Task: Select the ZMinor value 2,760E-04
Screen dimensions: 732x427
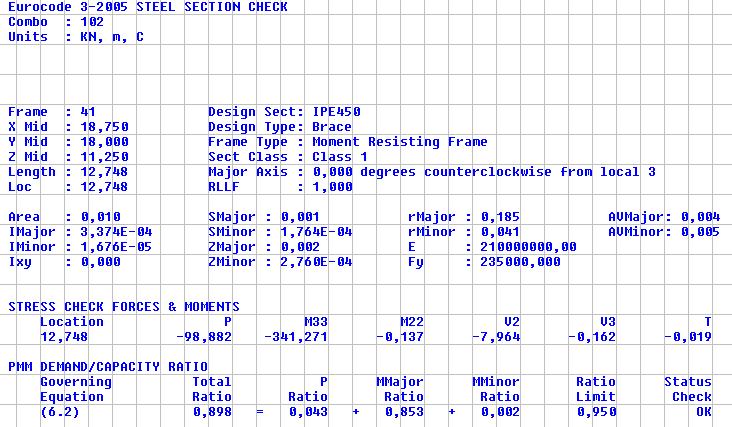Action: click(x=316, y=262)
